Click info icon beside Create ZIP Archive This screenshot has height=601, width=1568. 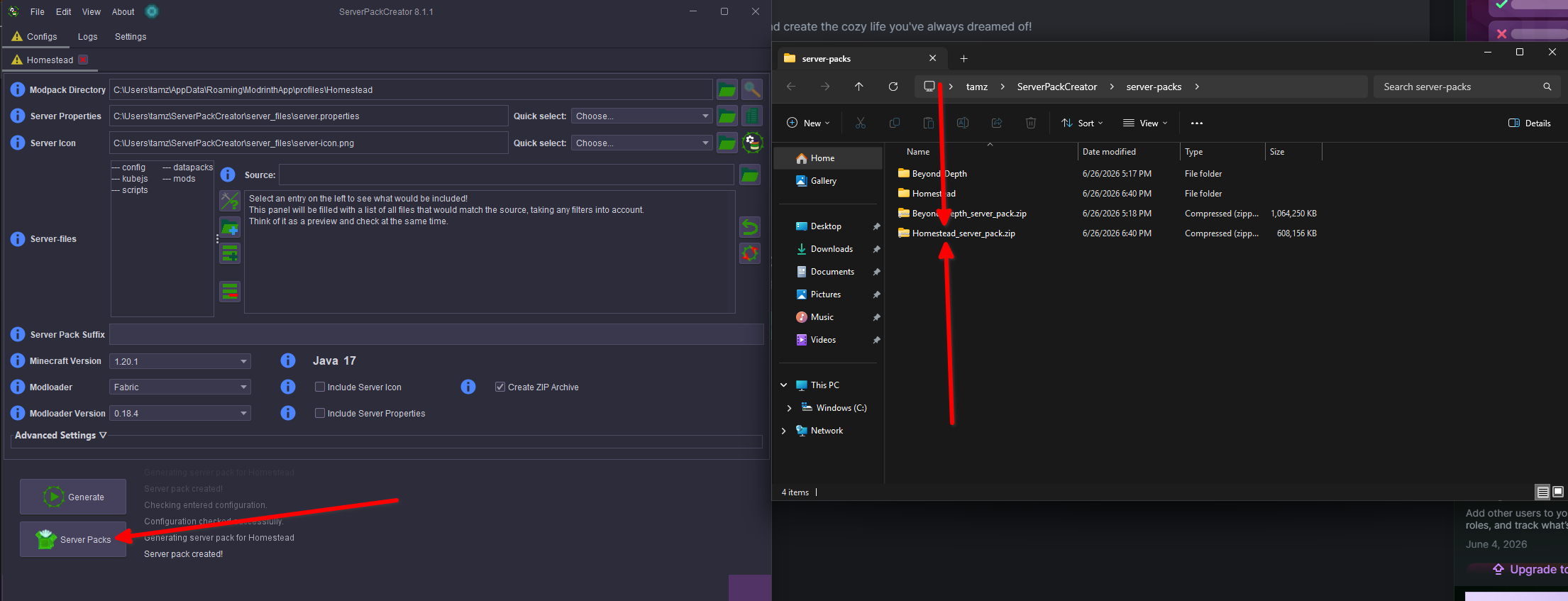468,387
